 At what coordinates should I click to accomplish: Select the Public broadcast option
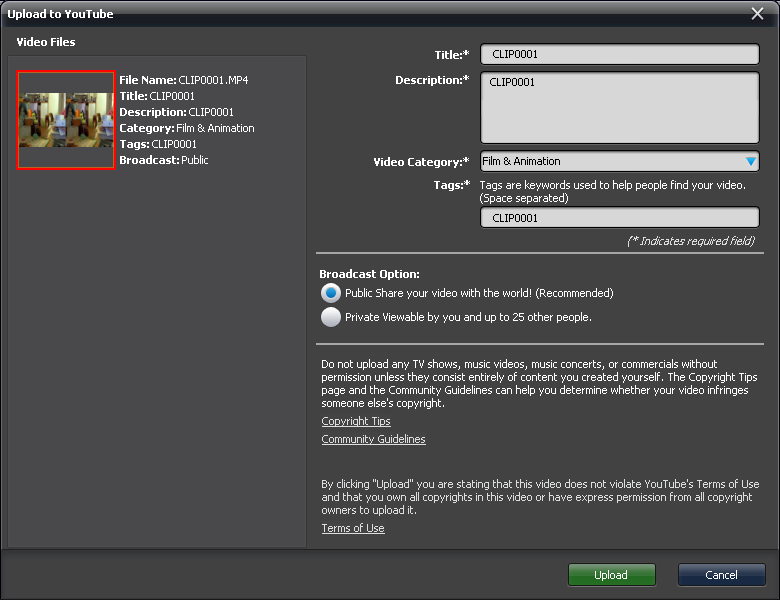[331, 293]
